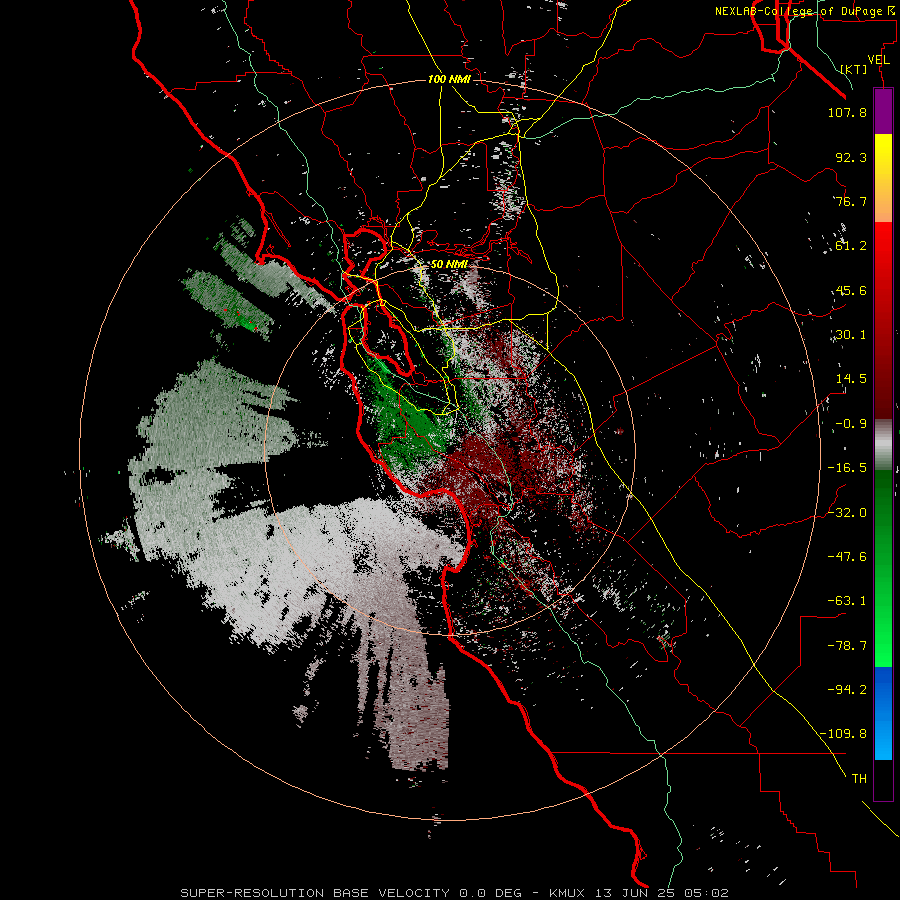
Task: Select the -78.7 velocity scale value
Action: 847,646
